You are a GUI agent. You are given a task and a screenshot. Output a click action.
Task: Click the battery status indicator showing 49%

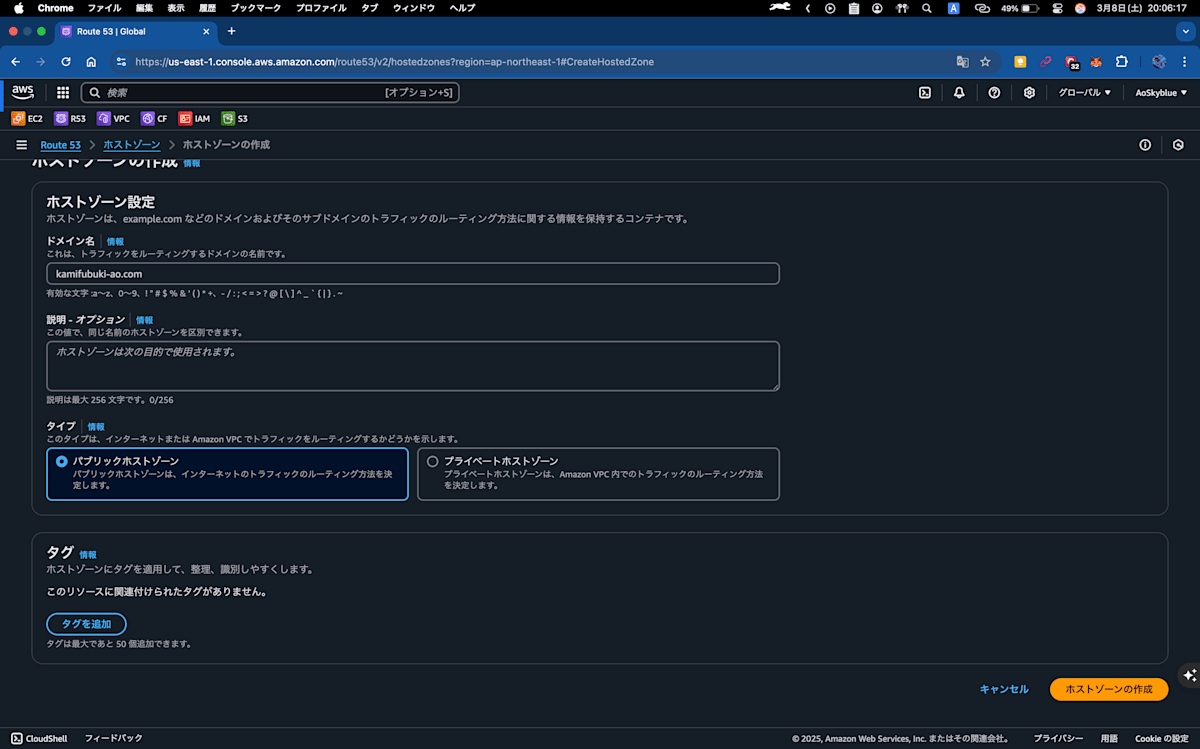[x=1017, y=8]
